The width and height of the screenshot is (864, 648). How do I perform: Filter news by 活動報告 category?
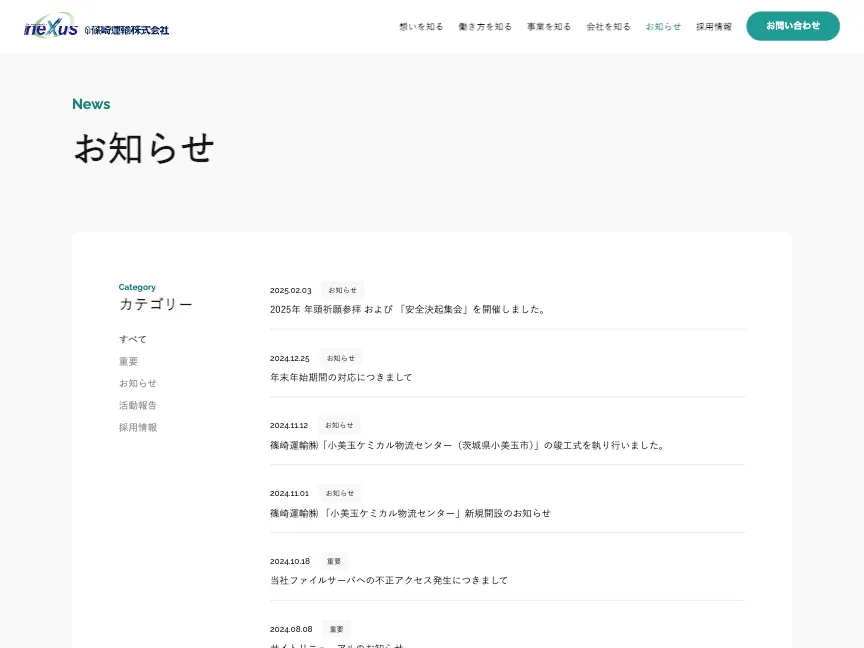138,405
